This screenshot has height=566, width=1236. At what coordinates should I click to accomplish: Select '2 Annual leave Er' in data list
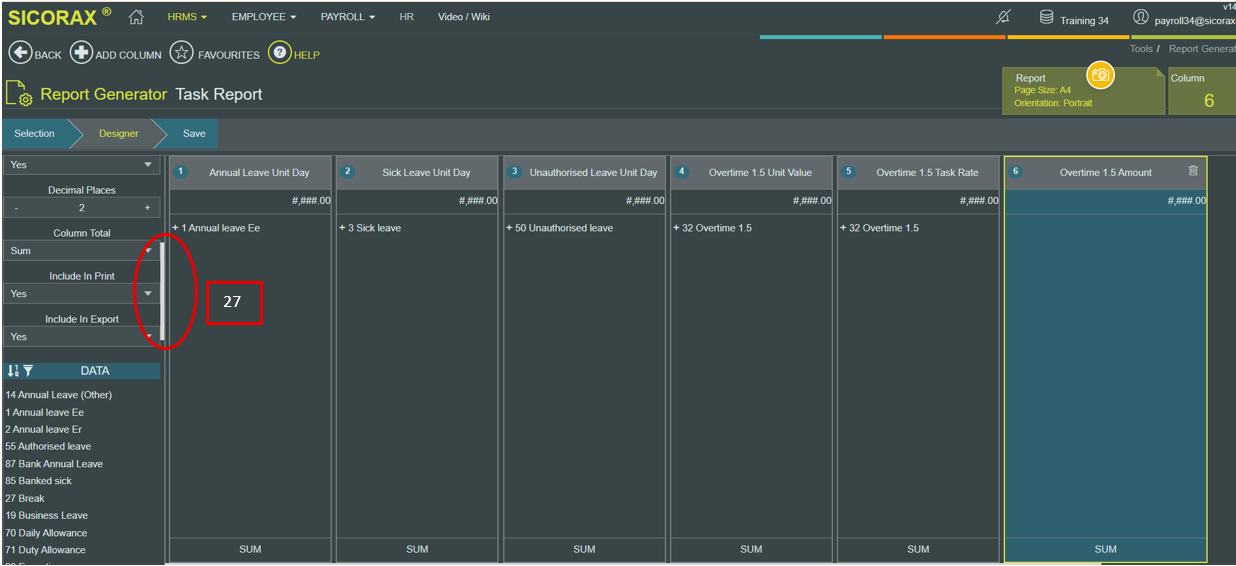[x=44, y=429]
